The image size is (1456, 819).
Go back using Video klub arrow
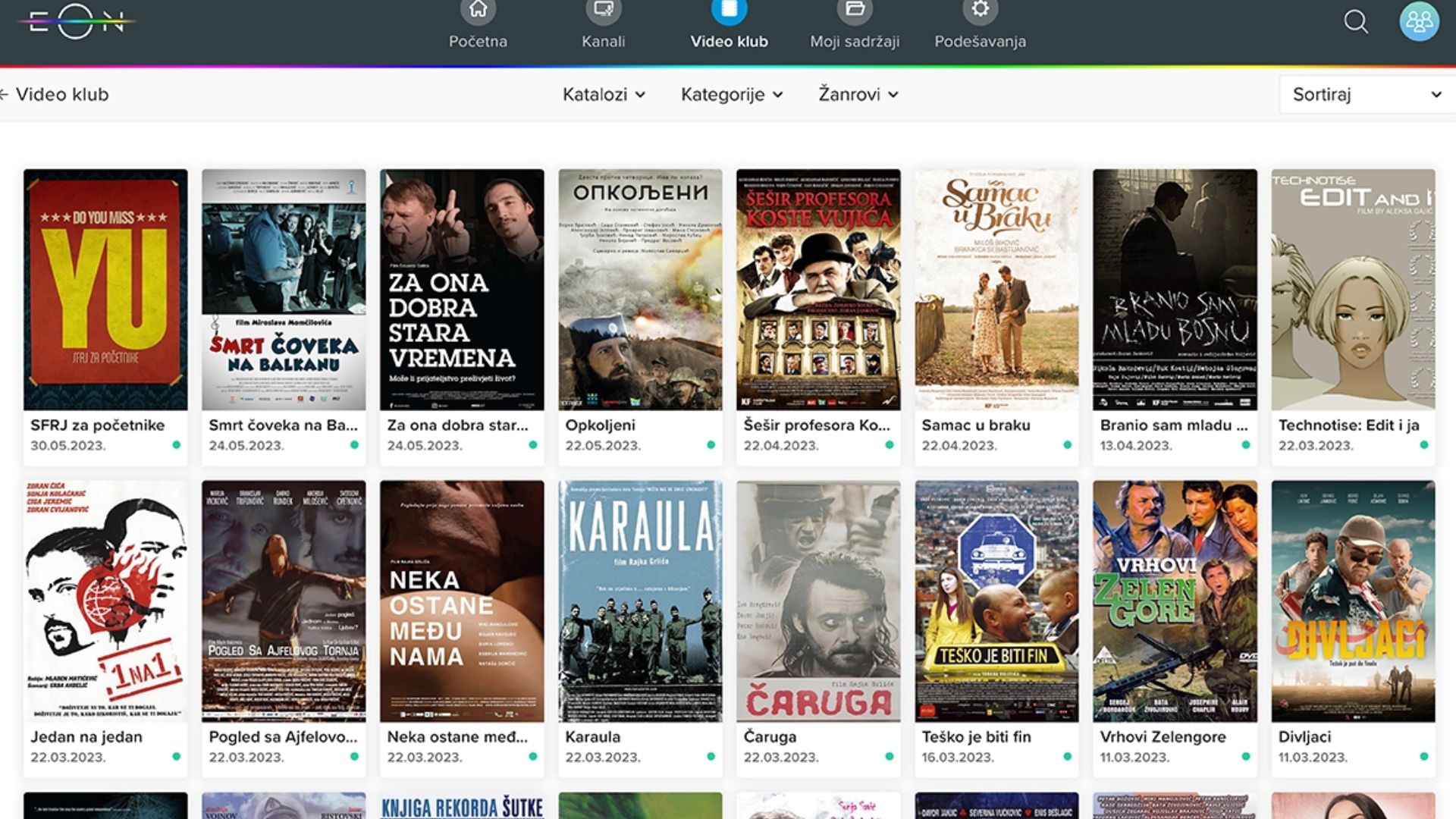(6, 95)
